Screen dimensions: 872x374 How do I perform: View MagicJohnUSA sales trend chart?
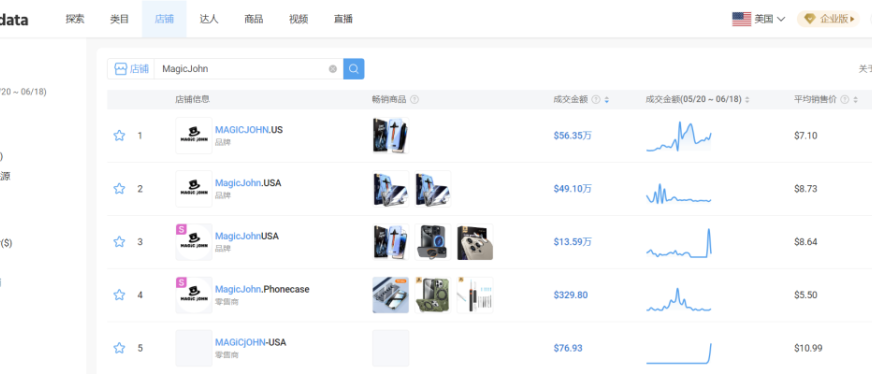[x=678, y=243]
